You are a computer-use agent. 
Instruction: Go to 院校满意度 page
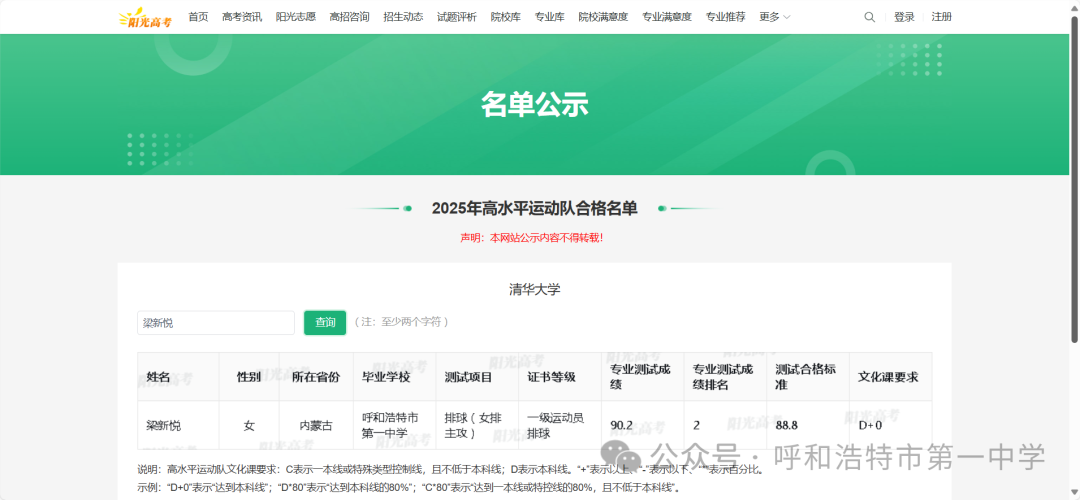[x=603, y=17]
